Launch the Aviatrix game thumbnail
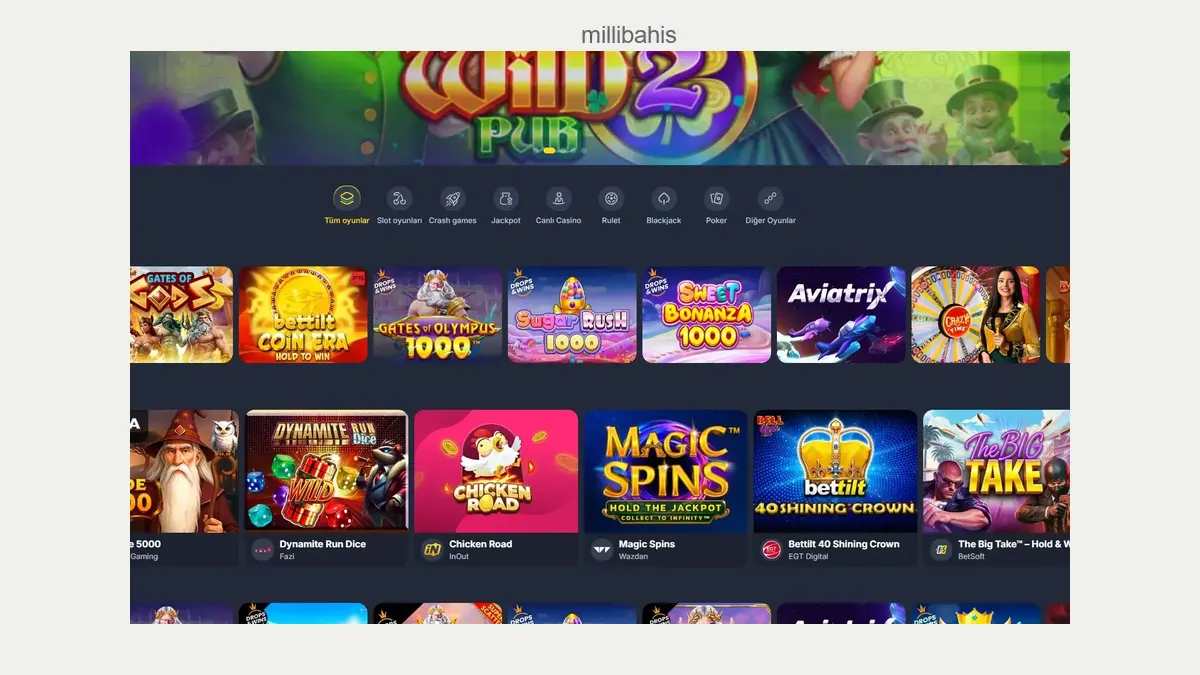The image size is (1200, 675). (x=841, y=314)
